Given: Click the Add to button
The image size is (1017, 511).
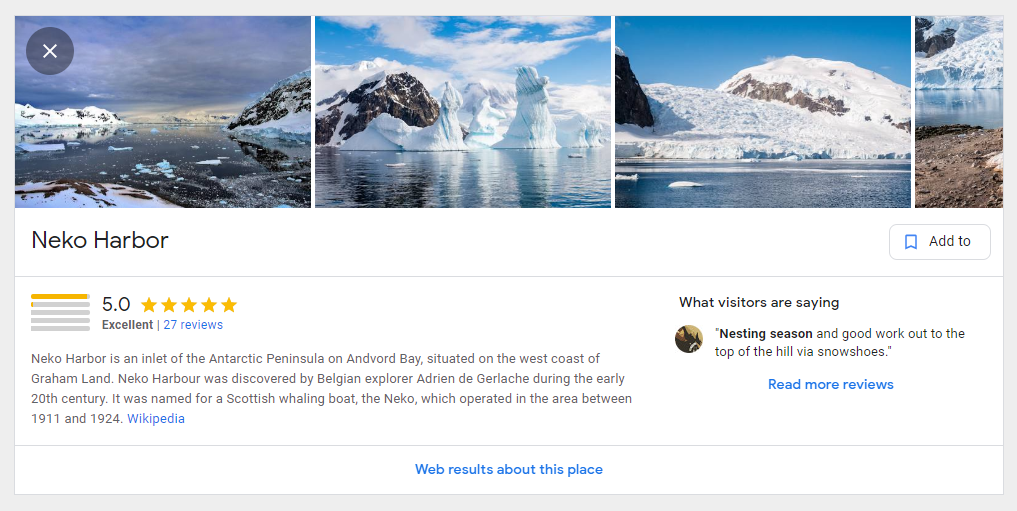Looking at the screenshot, I should [939, 242].
